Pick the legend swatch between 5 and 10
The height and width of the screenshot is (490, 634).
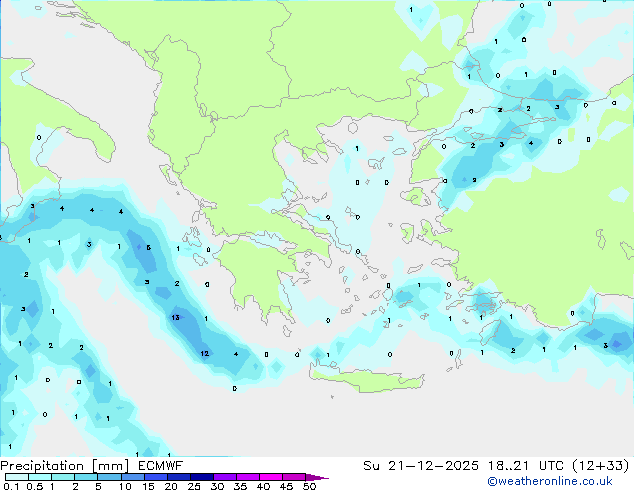tap(109, 477)
